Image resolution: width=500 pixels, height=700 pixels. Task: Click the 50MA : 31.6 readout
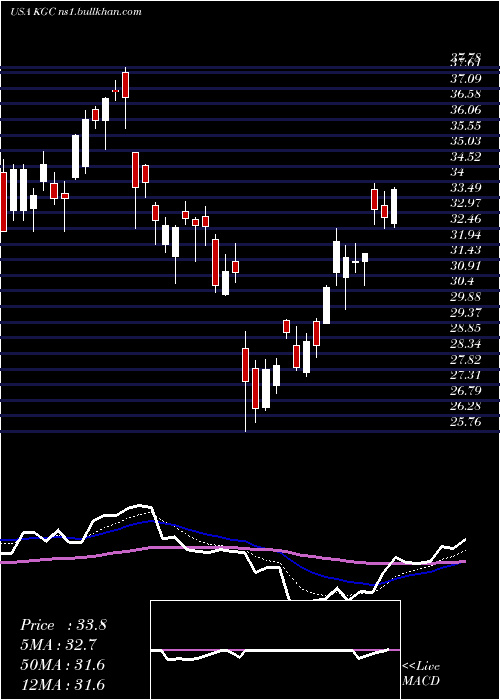click(x=62, y=665)
